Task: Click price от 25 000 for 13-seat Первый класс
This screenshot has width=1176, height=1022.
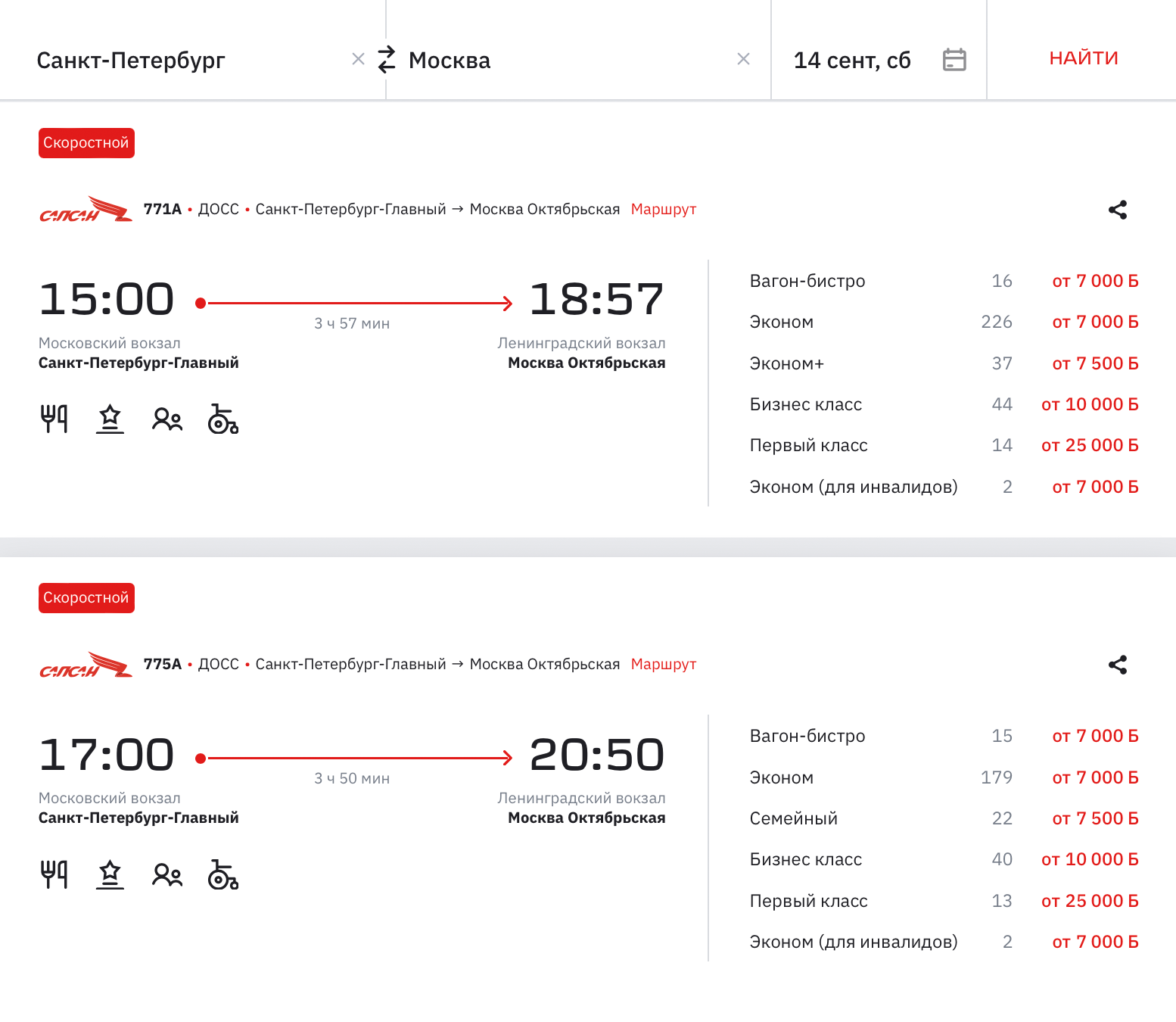Action: pos(1090,901)
